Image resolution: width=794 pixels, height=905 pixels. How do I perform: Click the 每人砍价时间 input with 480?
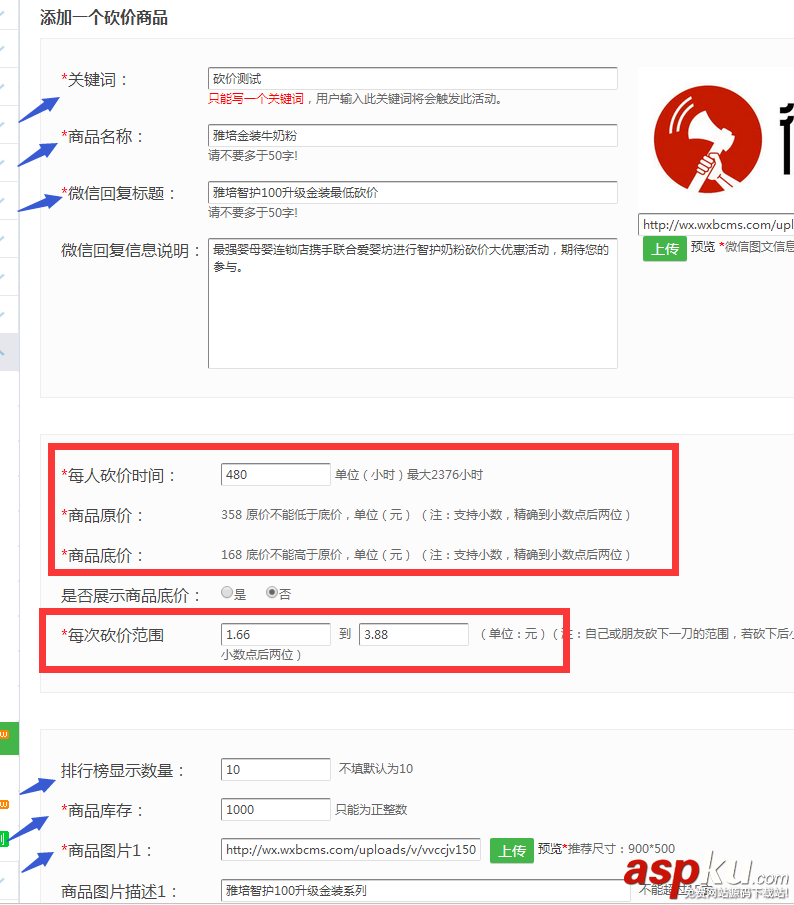pos(275,474)
